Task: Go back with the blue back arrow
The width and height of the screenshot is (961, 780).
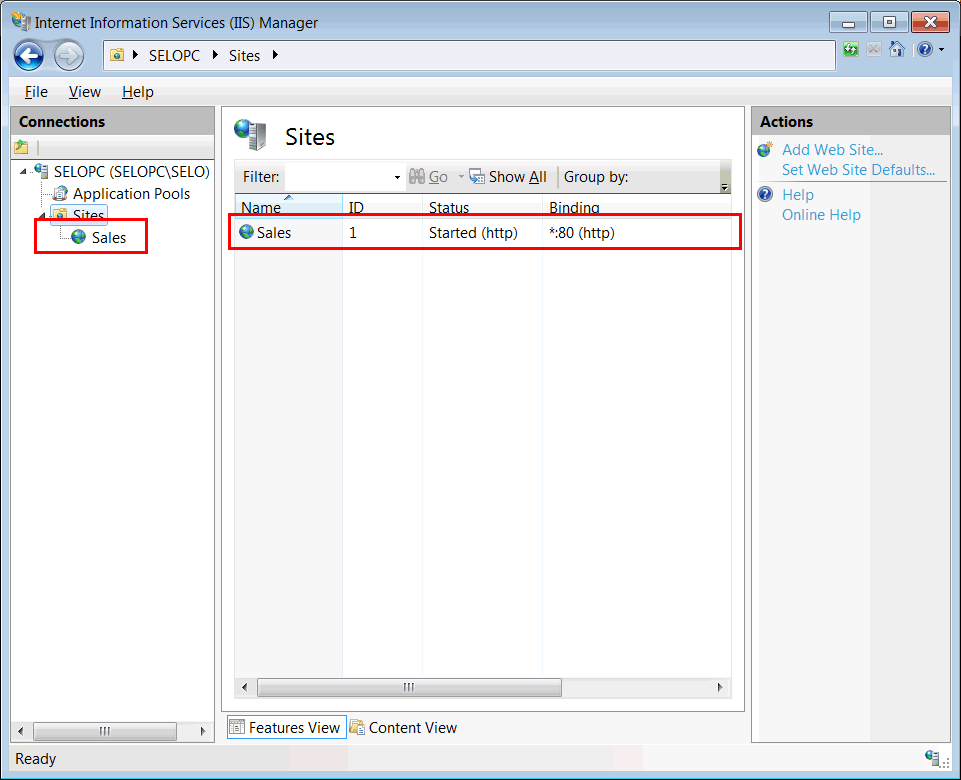Action: point(29,56)
